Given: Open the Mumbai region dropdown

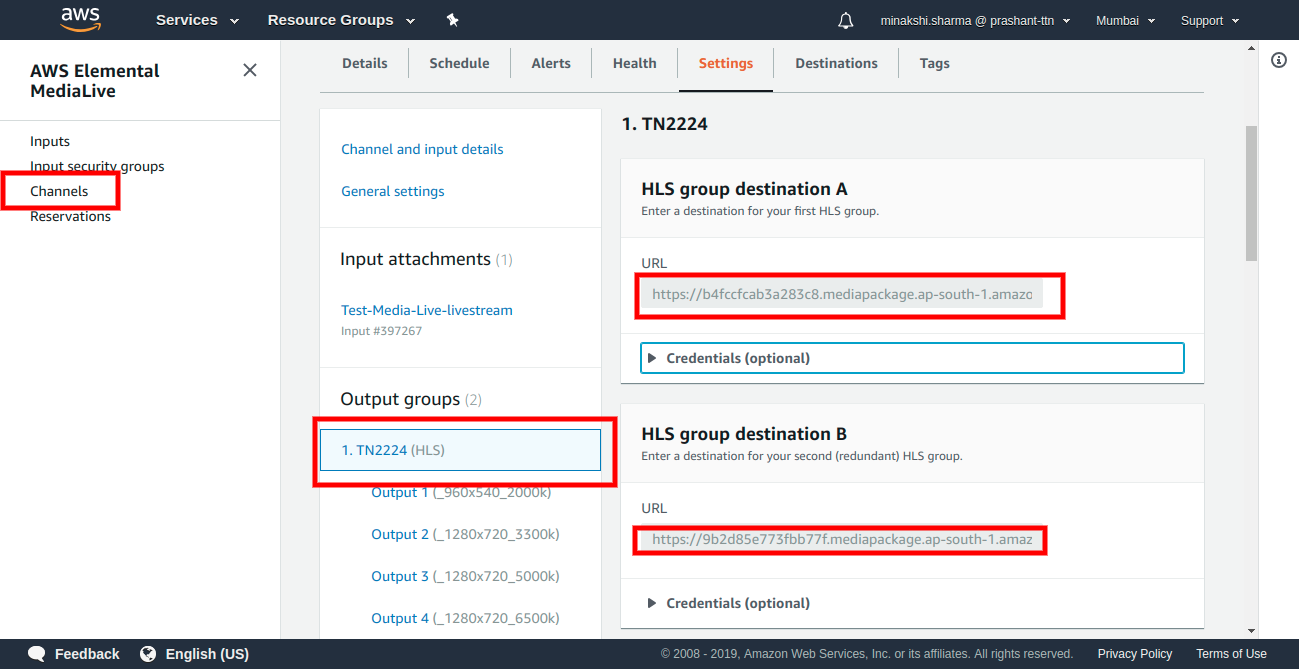Looking at the screenshot, I should 1125,20.
